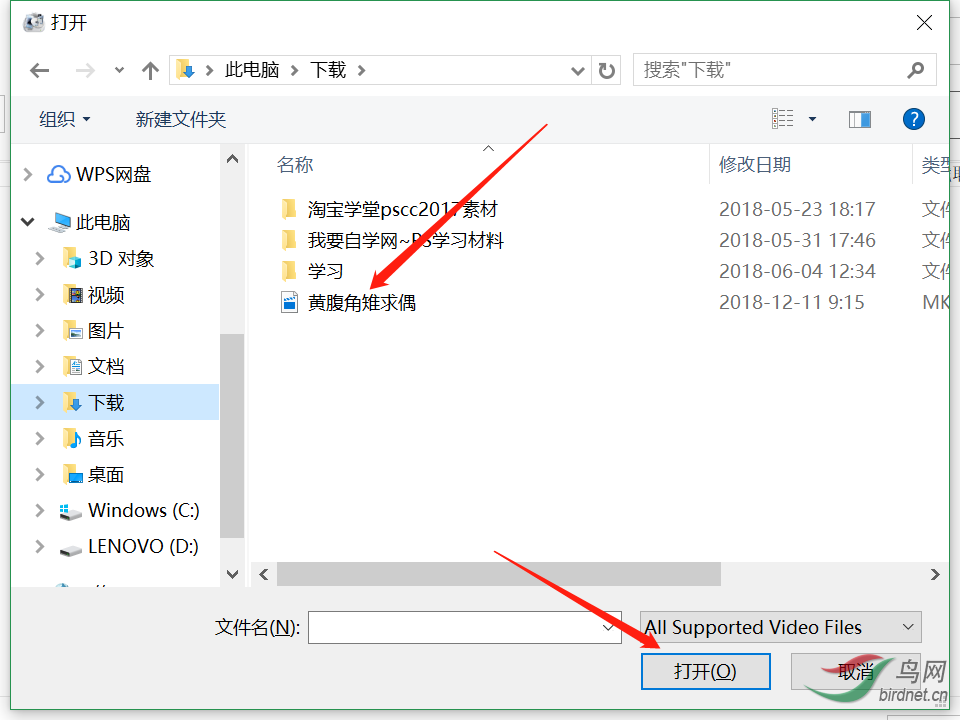Toggle the preview pane icon
Screen dimensions: 960x720
coord(860,119)
